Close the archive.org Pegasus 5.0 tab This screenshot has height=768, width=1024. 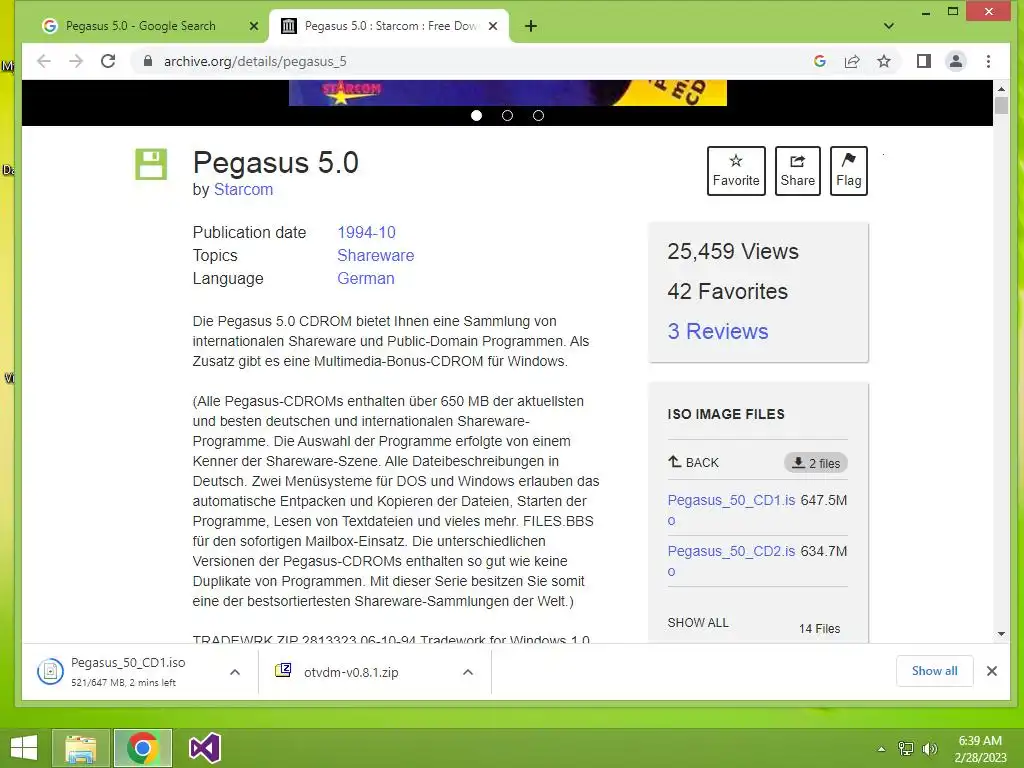coord(493,26)
